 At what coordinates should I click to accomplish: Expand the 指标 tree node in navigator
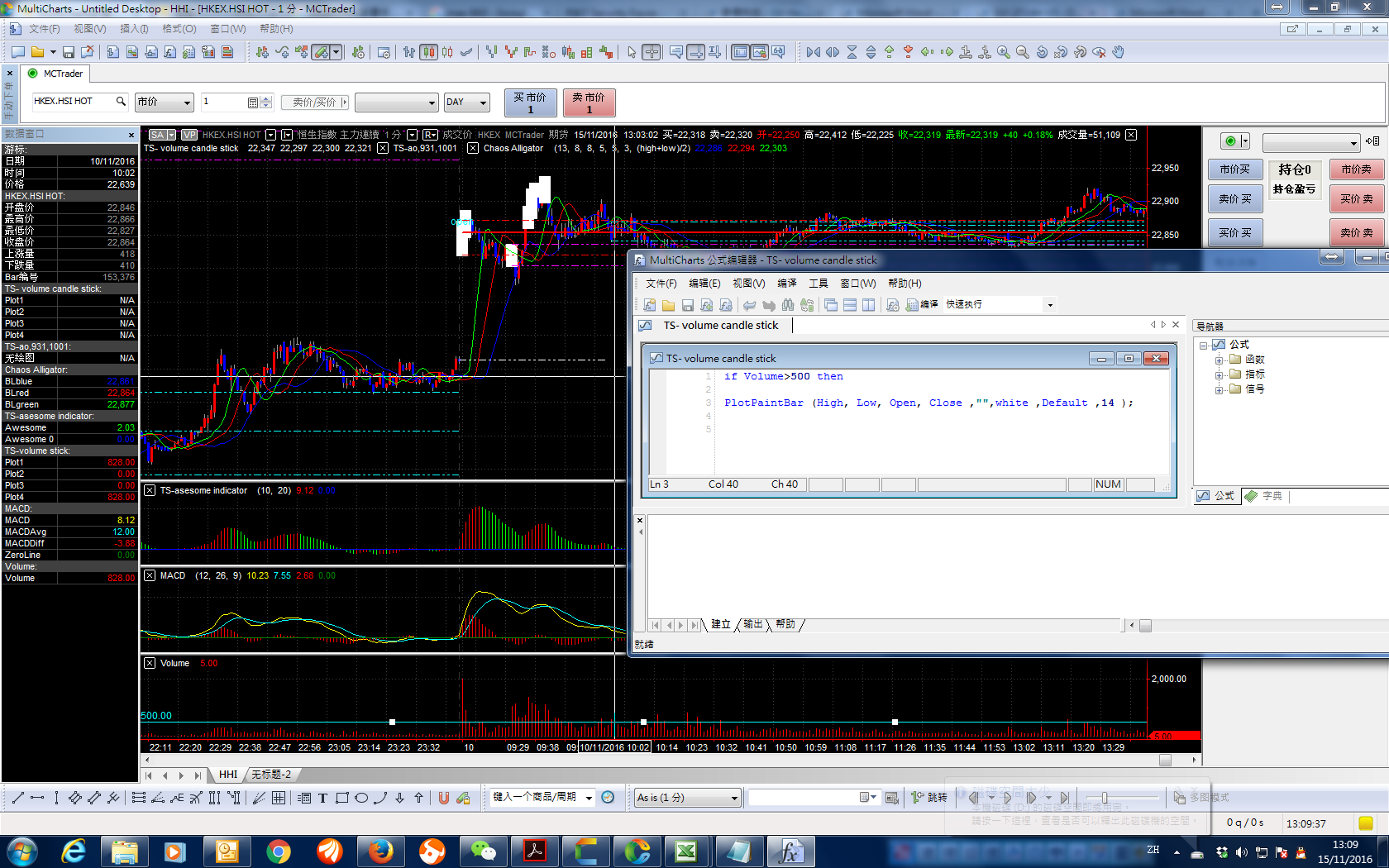point(1219,374)
